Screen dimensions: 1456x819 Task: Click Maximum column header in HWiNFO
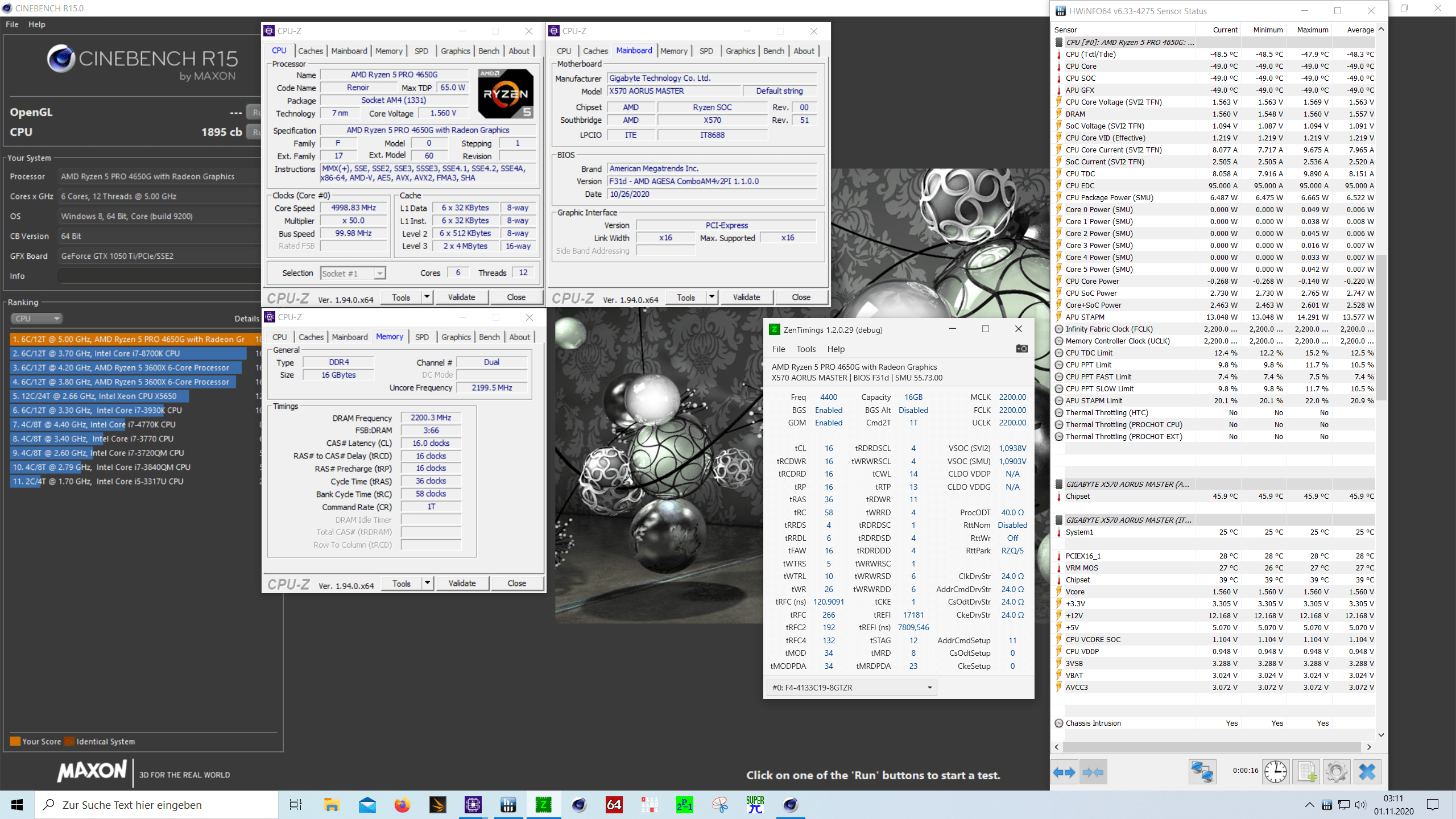[x=1312, y=30]
